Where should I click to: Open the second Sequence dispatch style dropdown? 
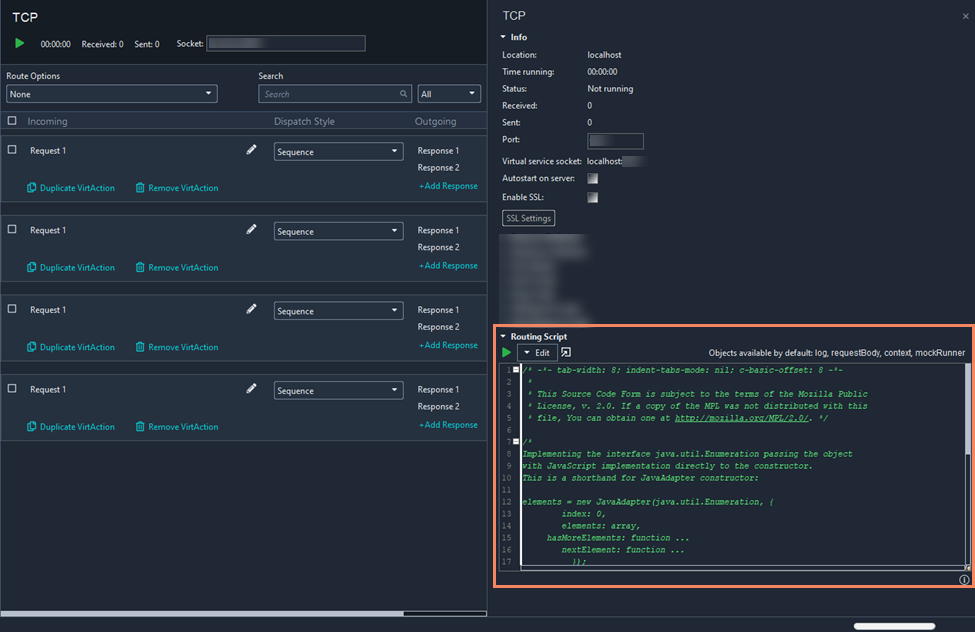pos(337,230)
